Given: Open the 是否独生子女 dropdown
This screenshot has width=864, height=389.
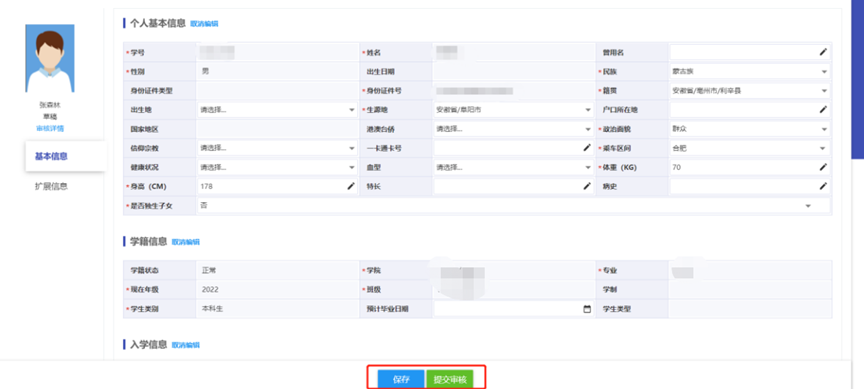Looking at the screenshot, I should [x=514, y=206].
